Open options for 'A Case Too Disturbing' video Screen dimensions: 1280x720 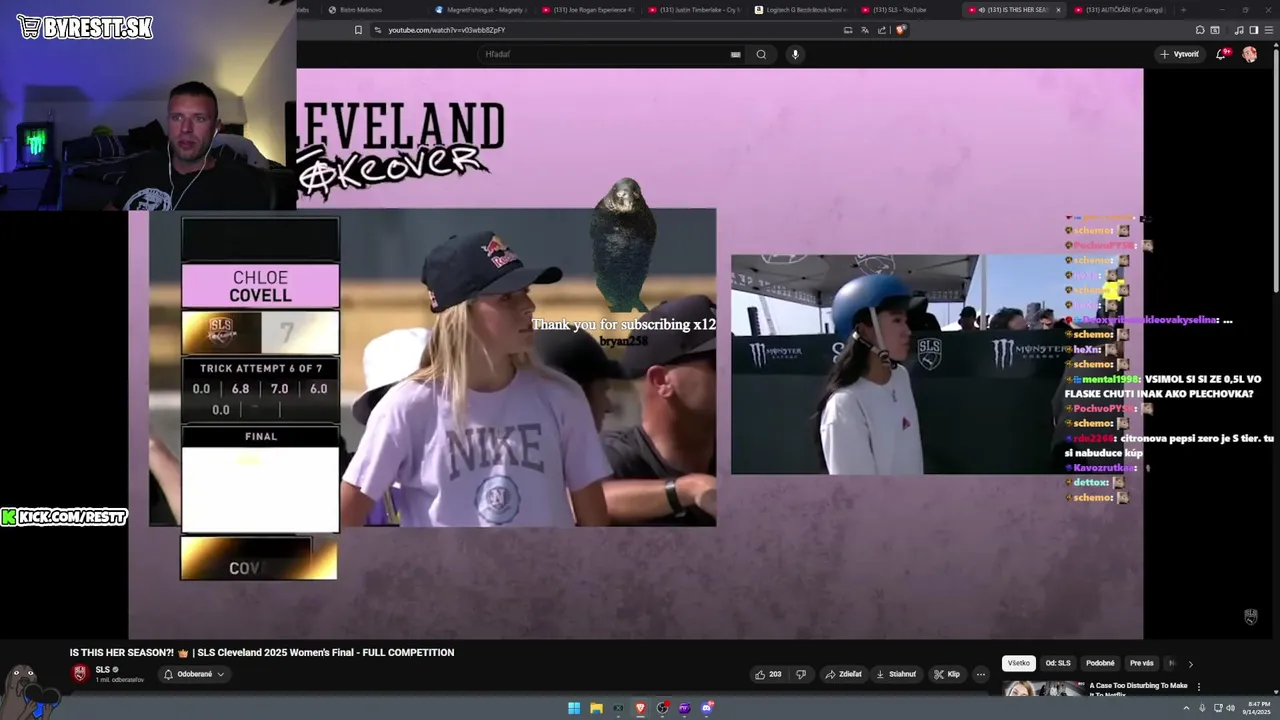point(1198,687)
